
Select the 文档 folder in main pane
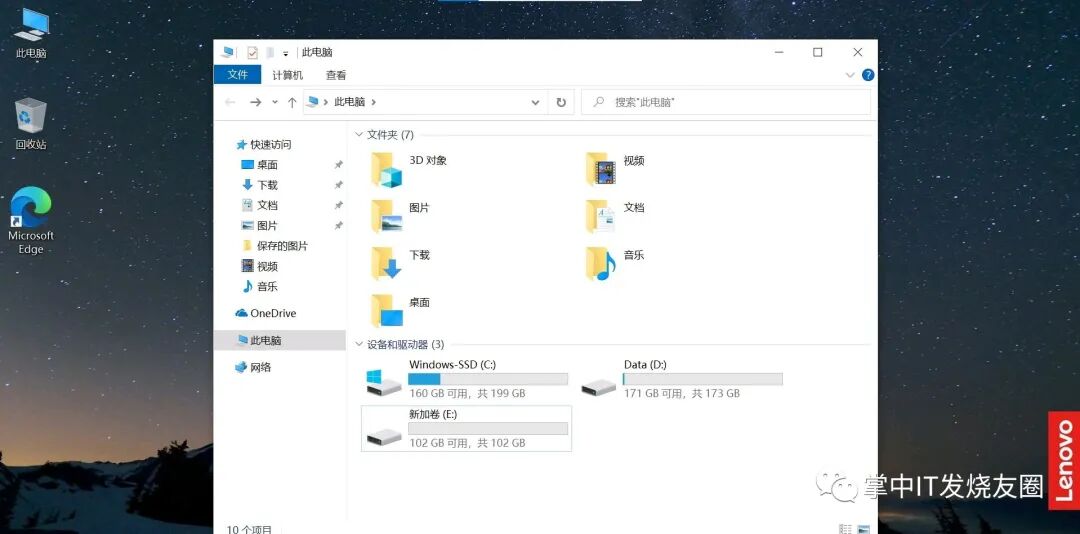pos(601,216)
